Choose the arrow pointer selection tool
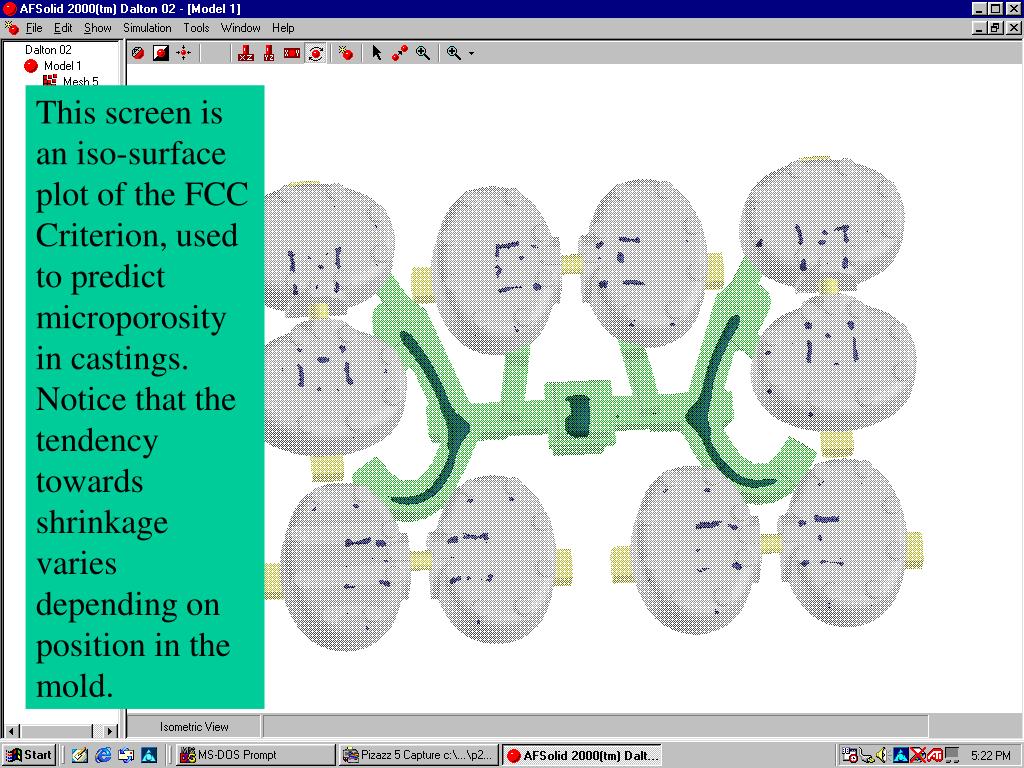 coord(376,53)
